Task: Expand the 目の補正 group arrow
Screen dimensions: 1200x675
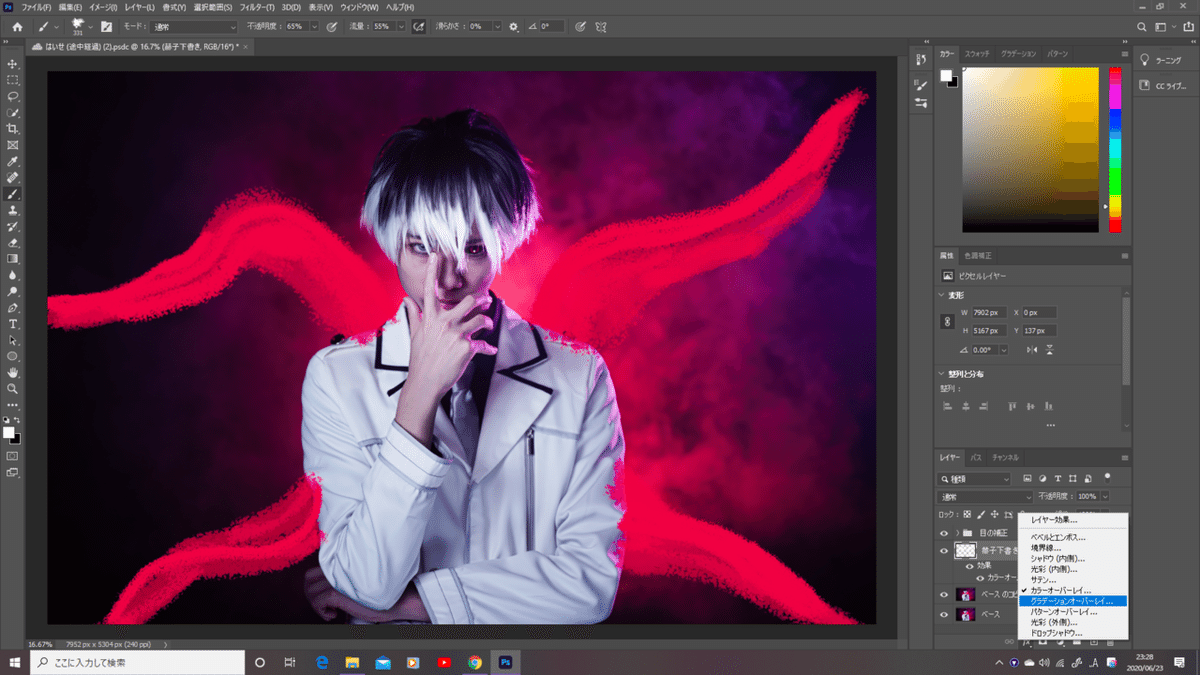Action: click(957, 532)
